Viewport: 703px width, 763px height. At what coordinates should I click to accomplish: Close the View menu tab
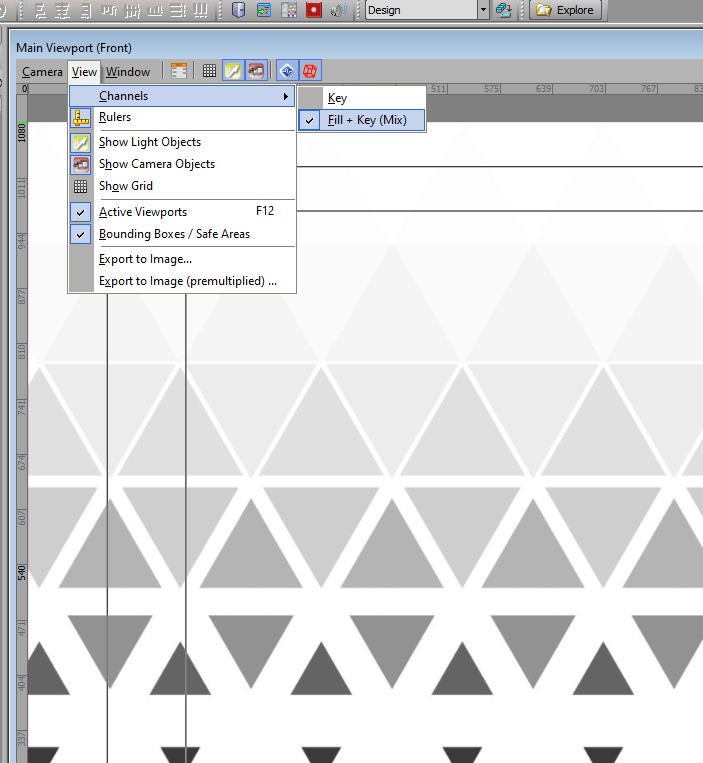point(84,72)
